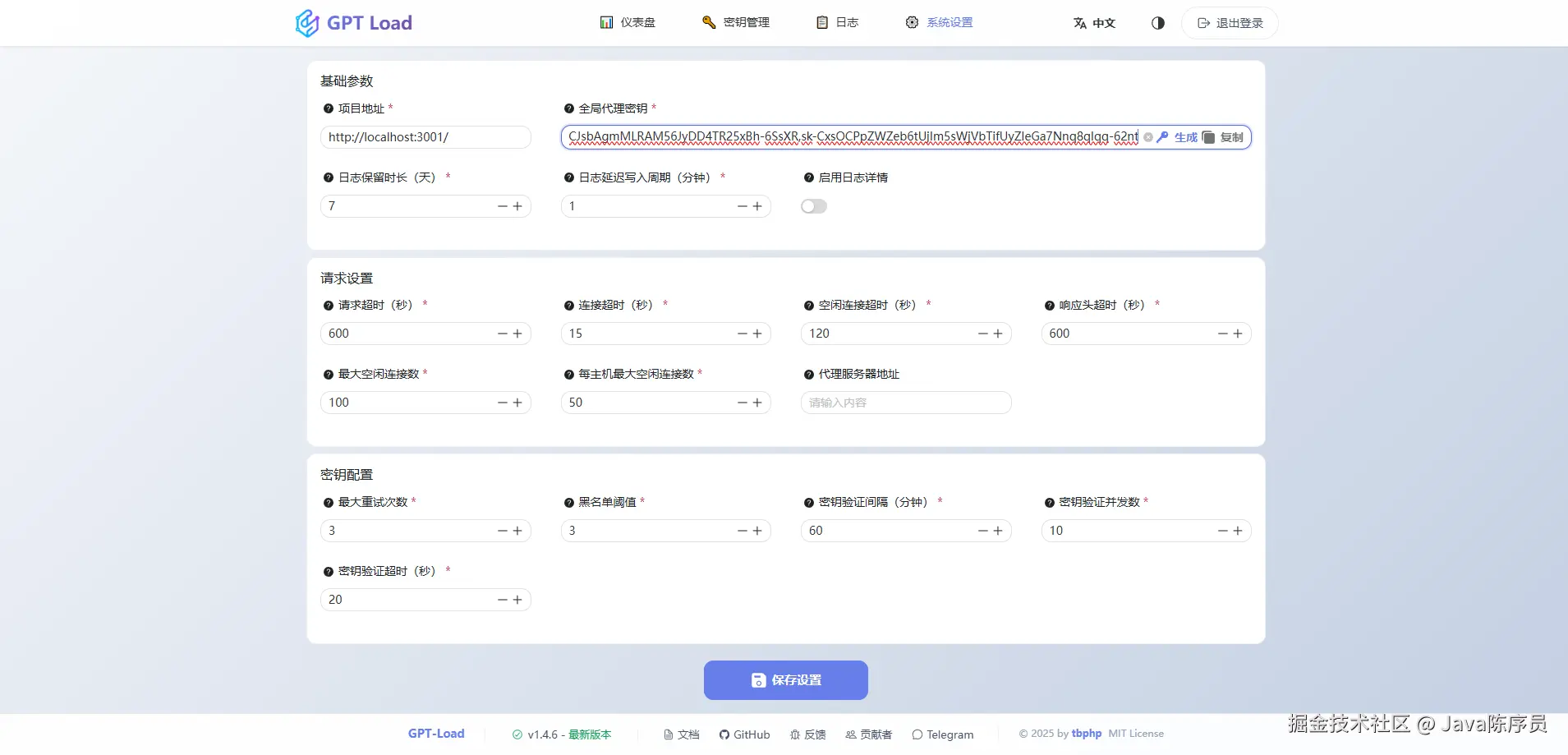Screen dimensions: 1568x755
Task: Open the GitHub footer link
Action: click(x=745, y=734)
